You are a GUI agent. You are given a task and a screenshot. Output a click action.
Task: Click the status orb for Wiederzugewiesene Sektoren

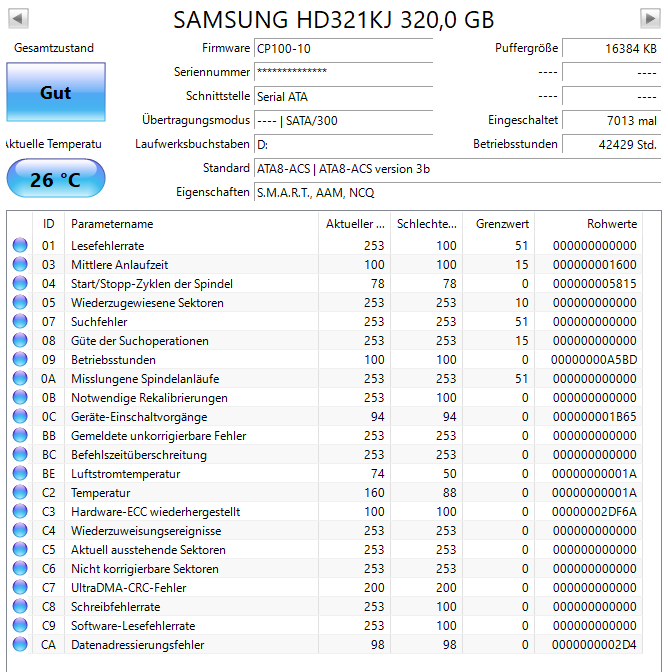[20, 302]
